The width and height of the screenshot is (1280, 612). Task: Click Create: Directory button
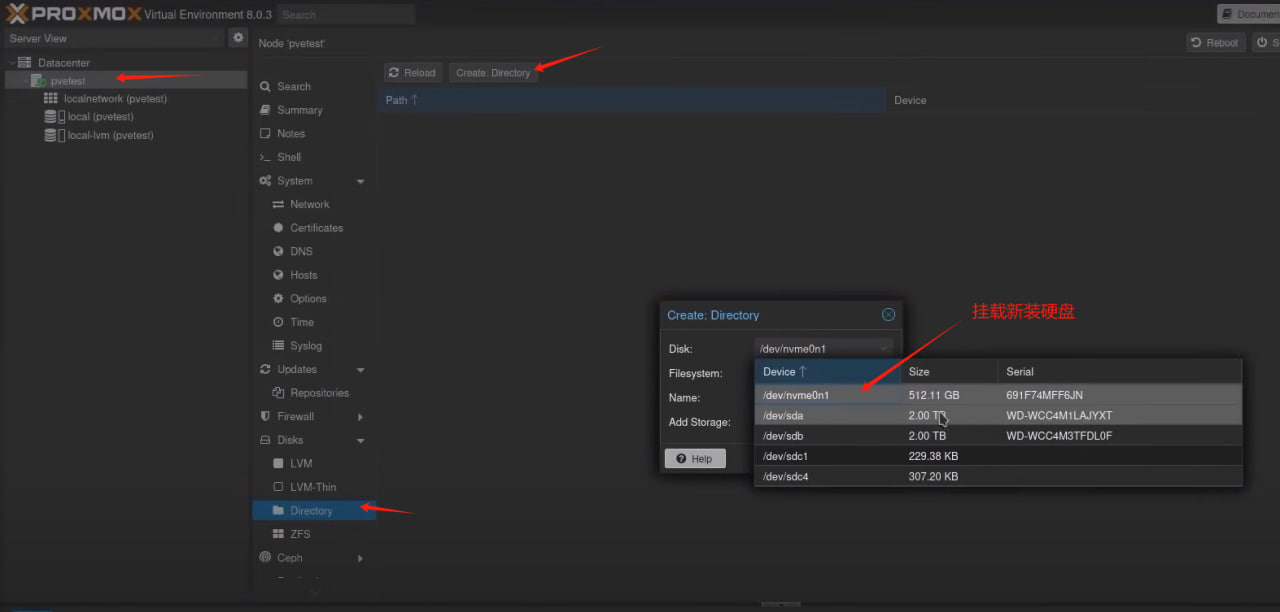[x=493, y=73]
